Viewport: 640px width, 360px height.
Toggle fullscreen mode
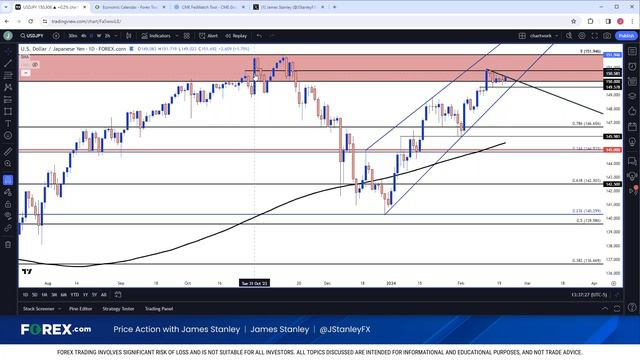pyautogui.click(x=595, y=36)
